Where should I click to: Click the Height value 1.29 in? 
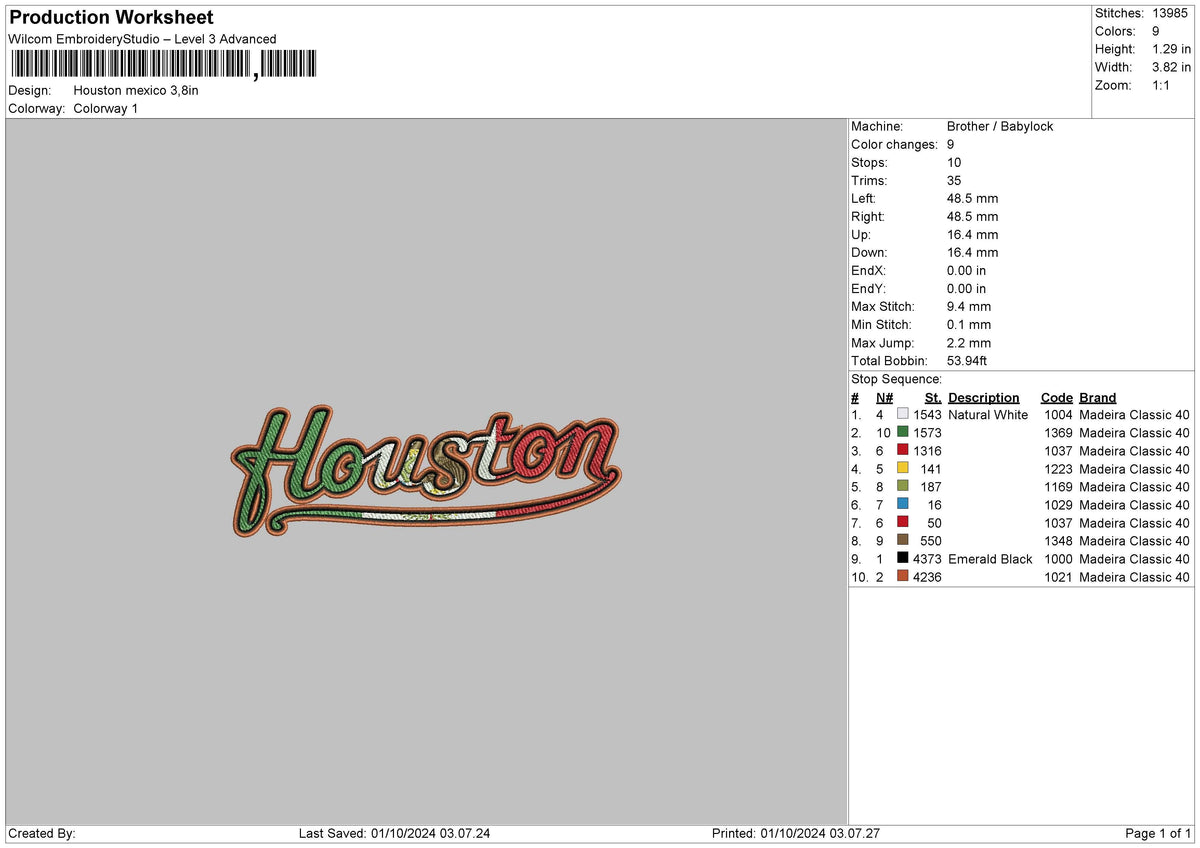coord(1171,49)
